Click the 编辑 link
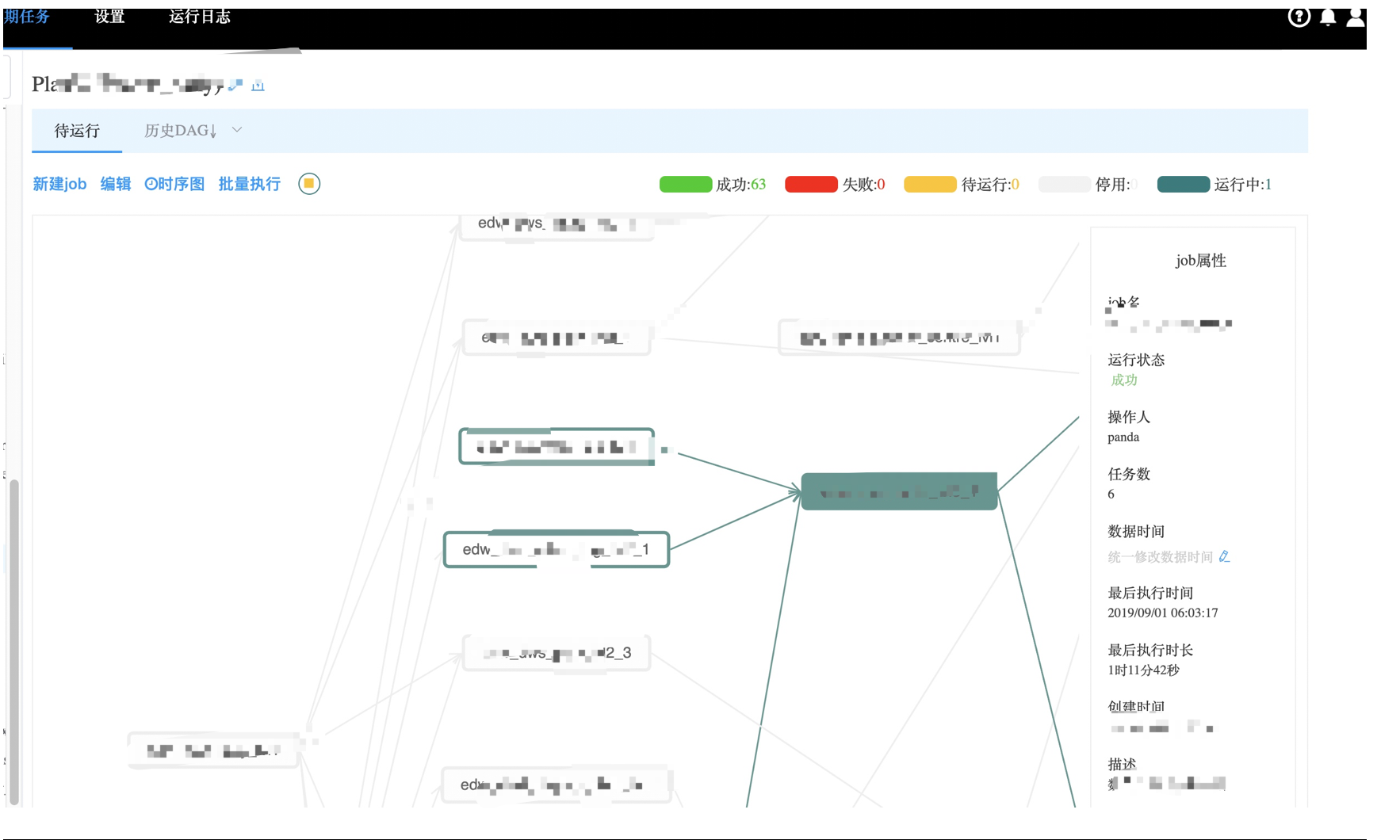This screenshot has width=1400, height=840. [x=116, y=184]
